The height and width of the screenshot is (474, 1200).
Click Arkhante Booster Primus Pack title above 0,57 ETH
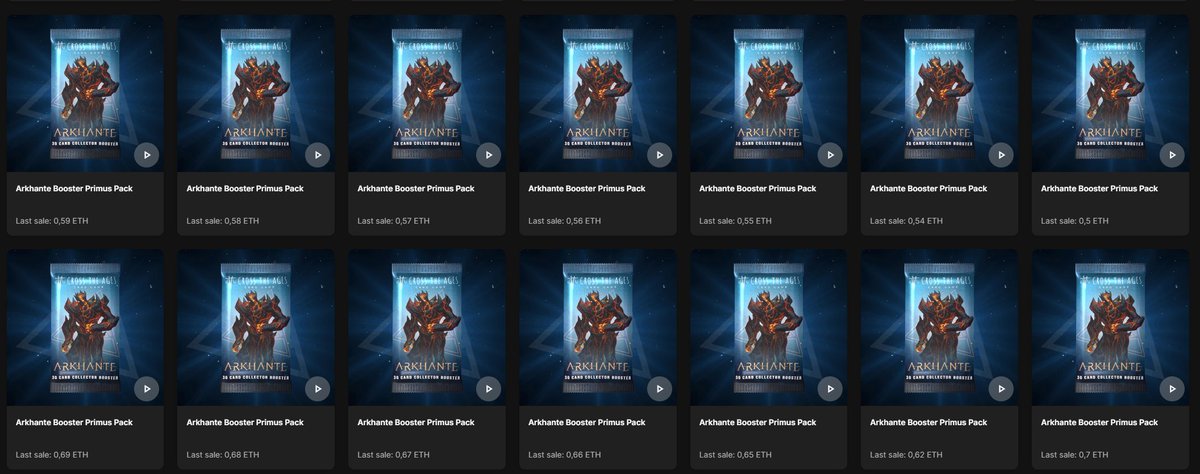pyautogui.click(x=416, y=188)
